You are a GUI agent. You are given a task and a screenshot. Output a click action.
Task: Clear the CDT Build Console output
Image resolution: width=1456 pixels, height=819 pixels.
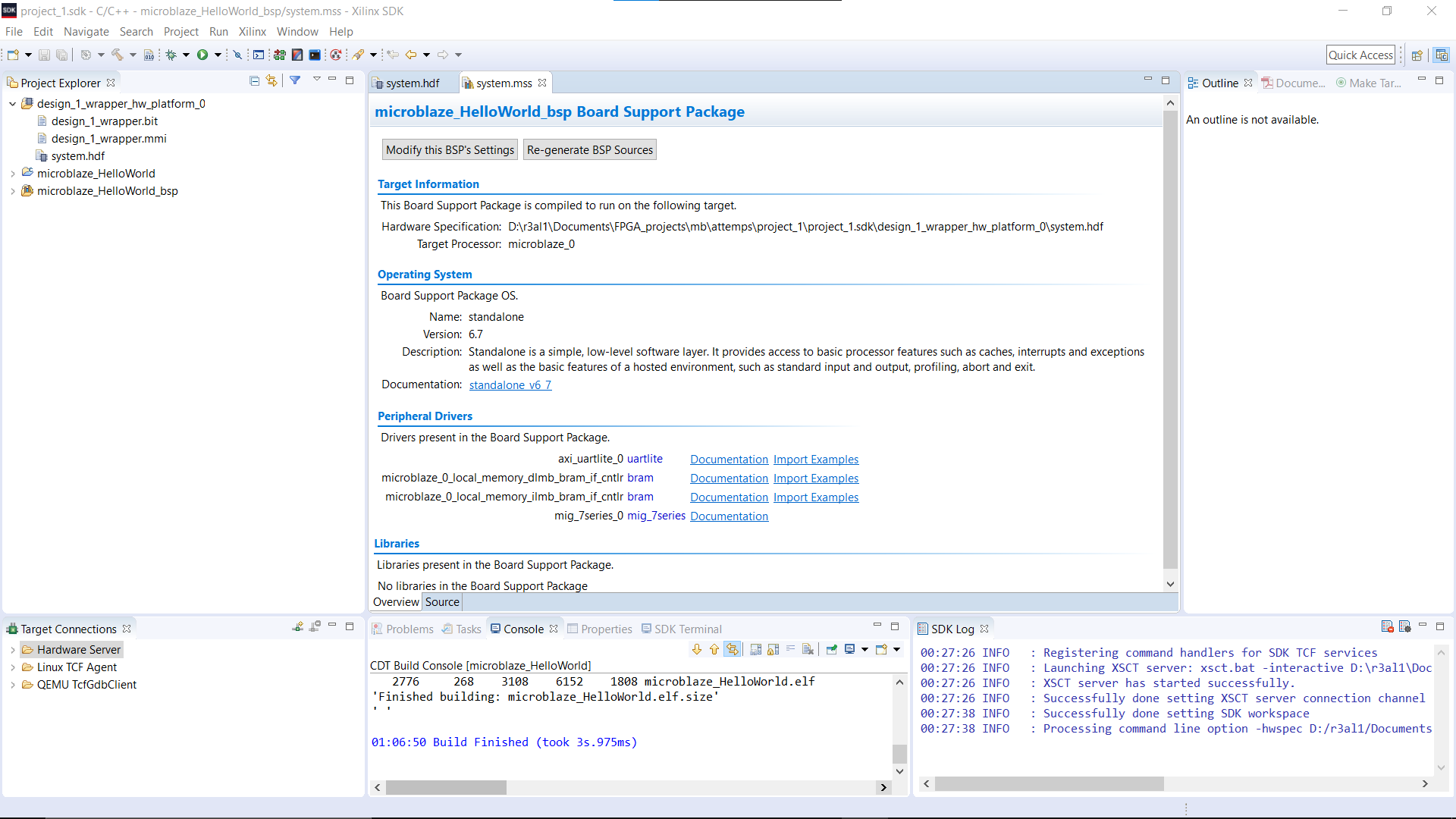pos(808,649)
